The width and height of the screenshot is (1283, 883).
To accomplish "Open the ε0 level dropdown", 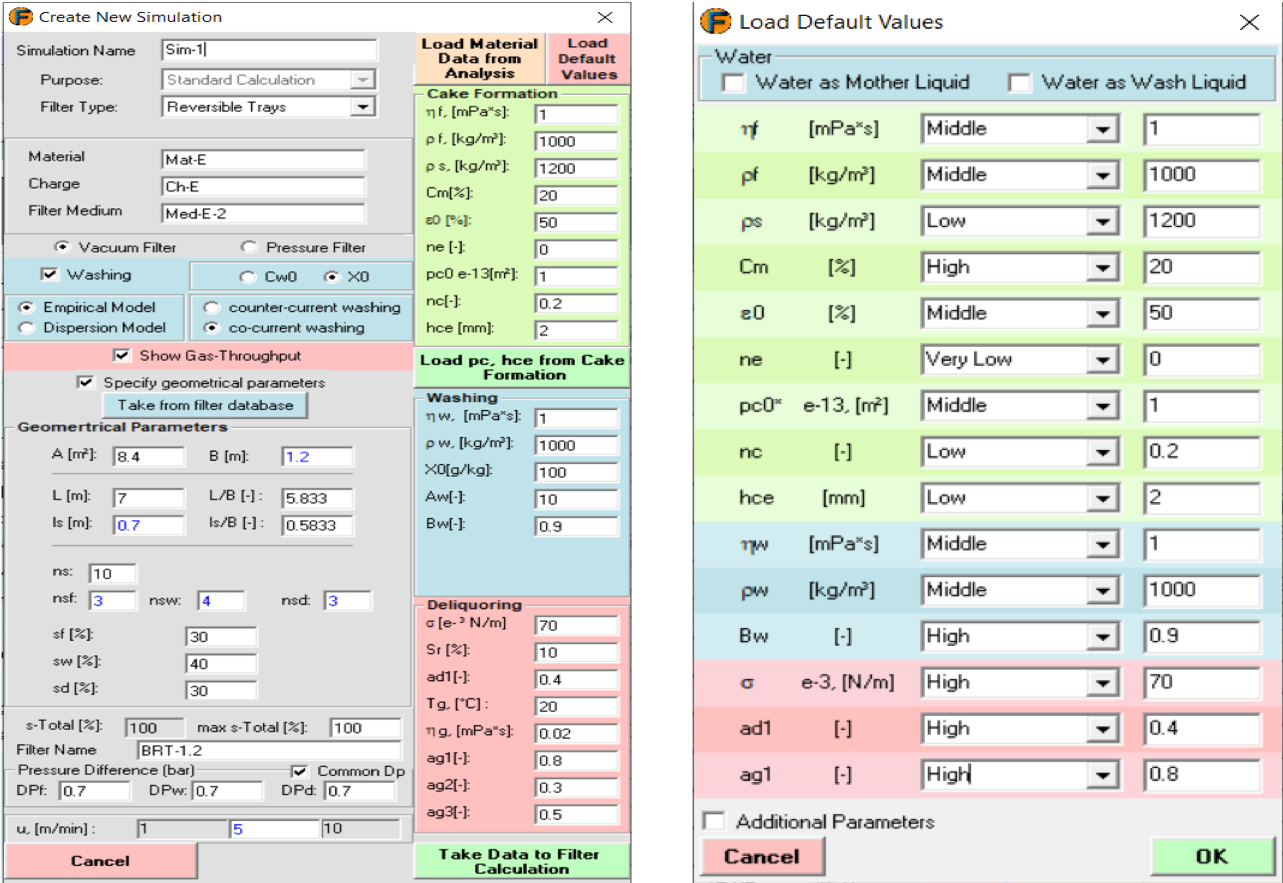I will pos(1101,313).
